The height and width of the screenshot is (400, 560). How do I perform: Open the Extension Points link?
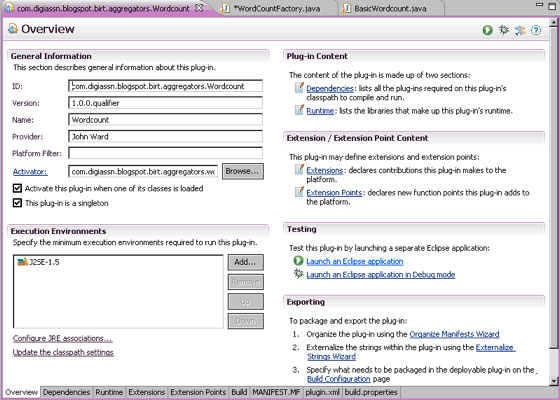pos(334,192)
